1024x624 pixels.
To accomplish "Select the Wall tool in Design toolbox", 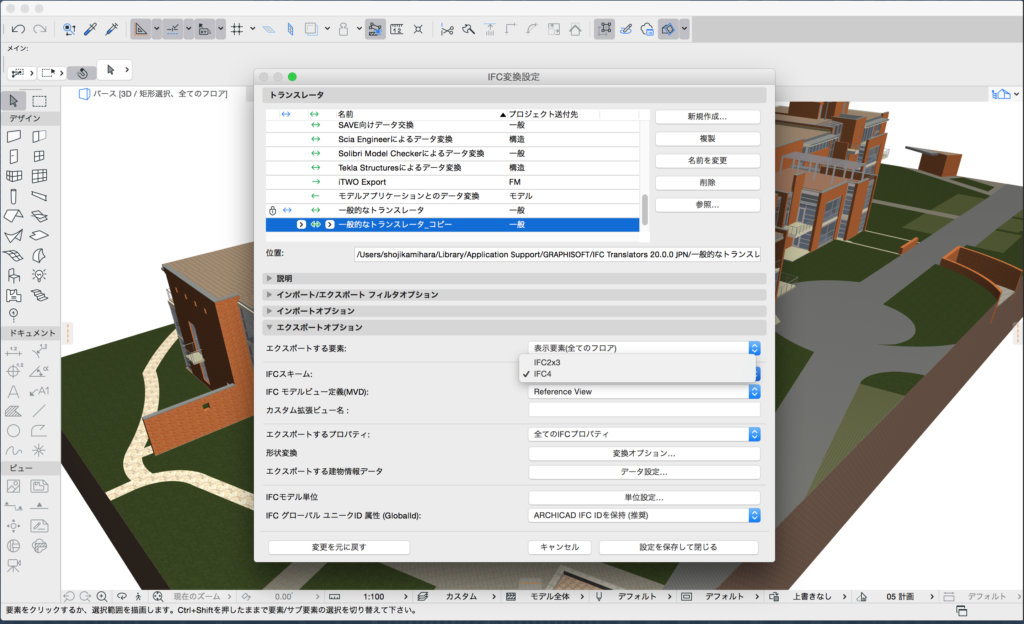I will [14, 136].
